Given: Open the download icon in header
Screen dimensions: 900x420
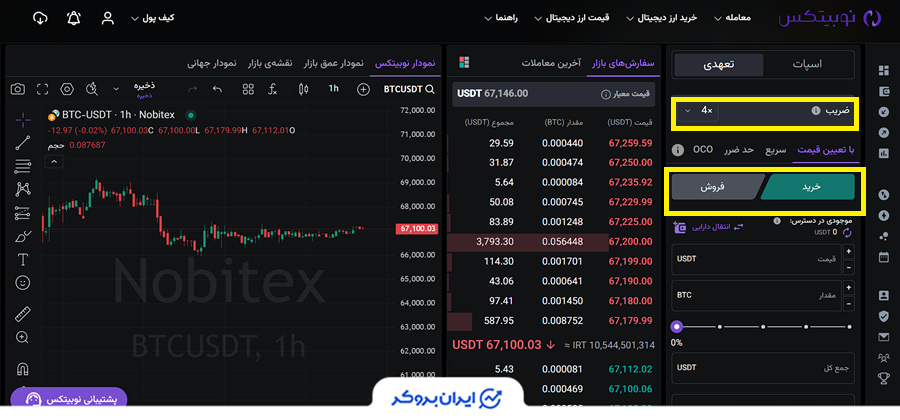Looking at the screenshot, I should (x=40, y=18).
